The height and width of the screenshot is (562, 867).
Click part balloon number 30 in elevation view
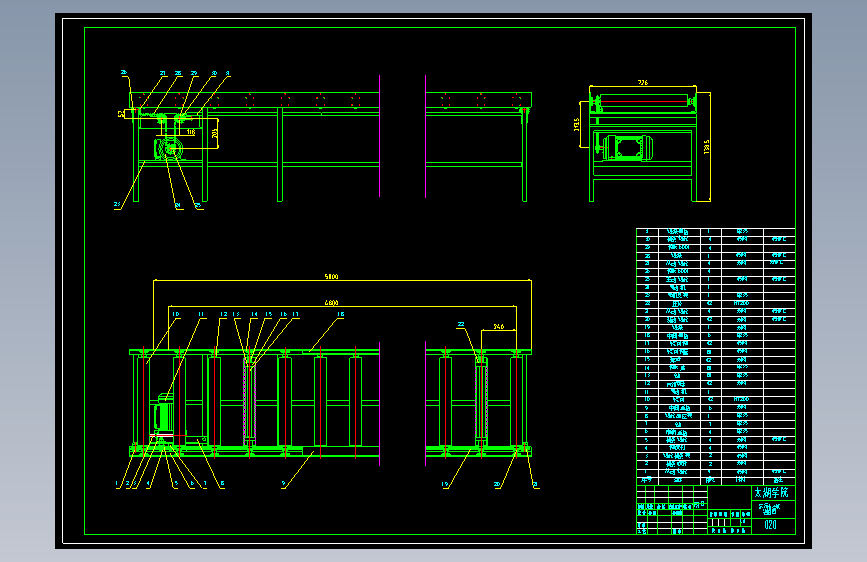pyautogui.click(x=214, y=73)
